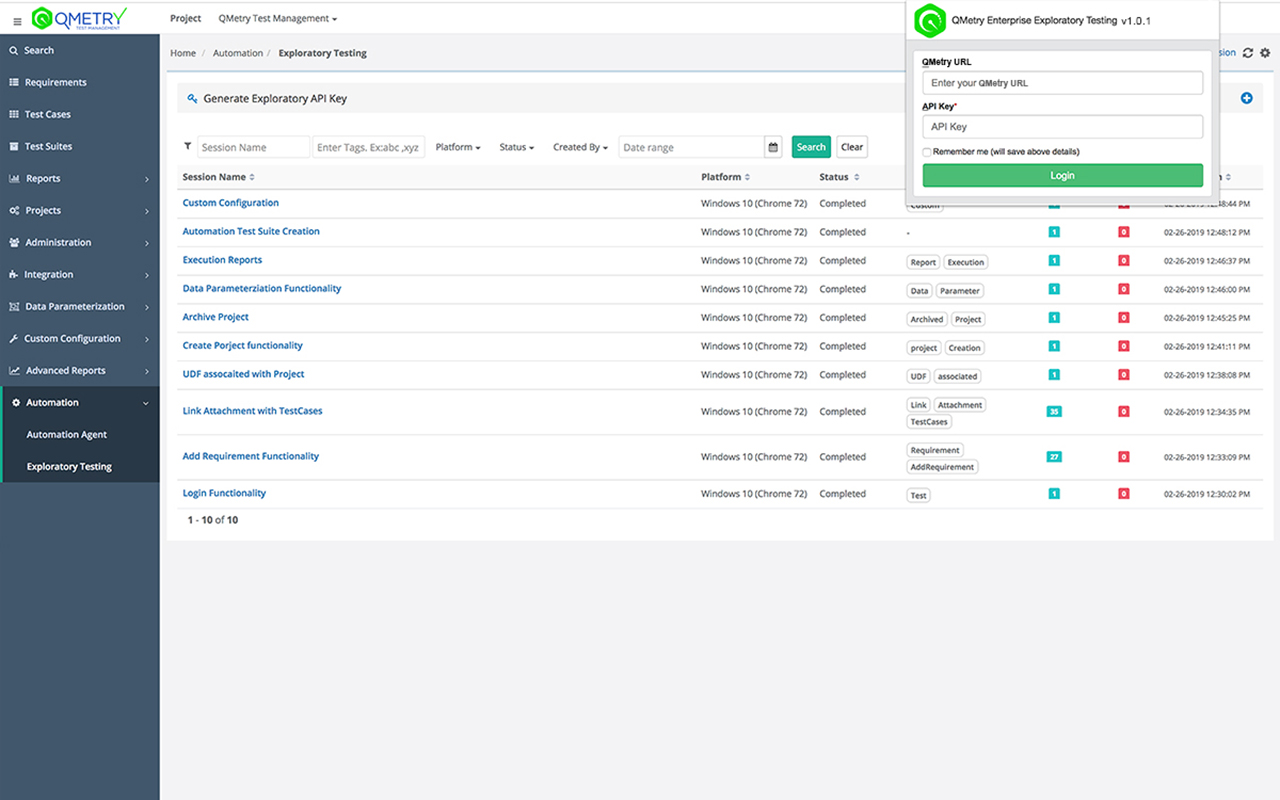Click the green Login button
This screenshot has width=1280, height=800.
tap(1062, 175)
